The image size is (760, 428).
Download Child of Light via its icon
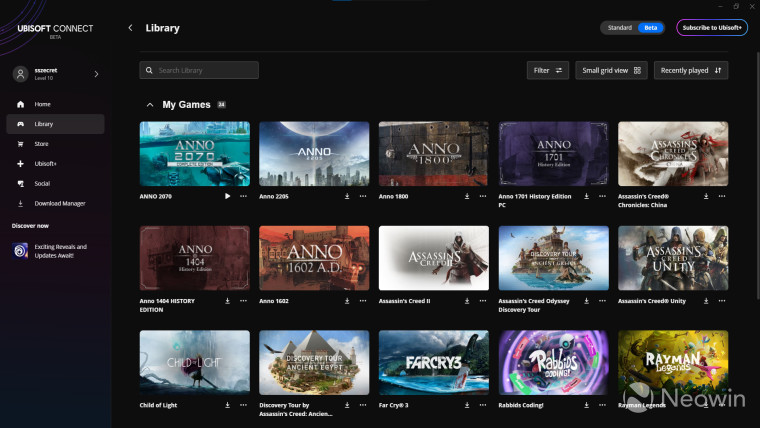227,405
